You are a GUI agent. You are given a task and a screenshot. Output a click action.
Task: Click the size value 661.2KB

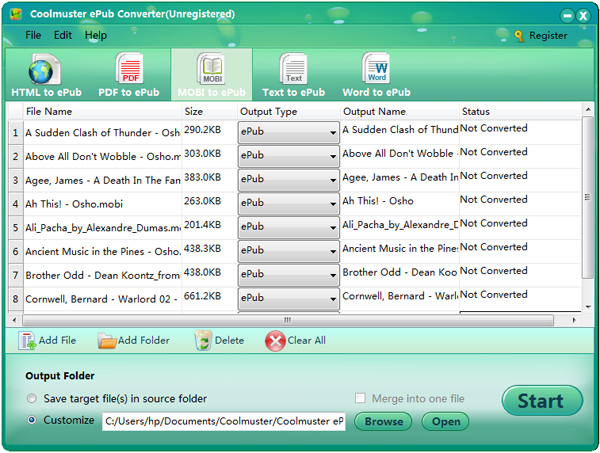pyautogui.click(x=202, y=296)
